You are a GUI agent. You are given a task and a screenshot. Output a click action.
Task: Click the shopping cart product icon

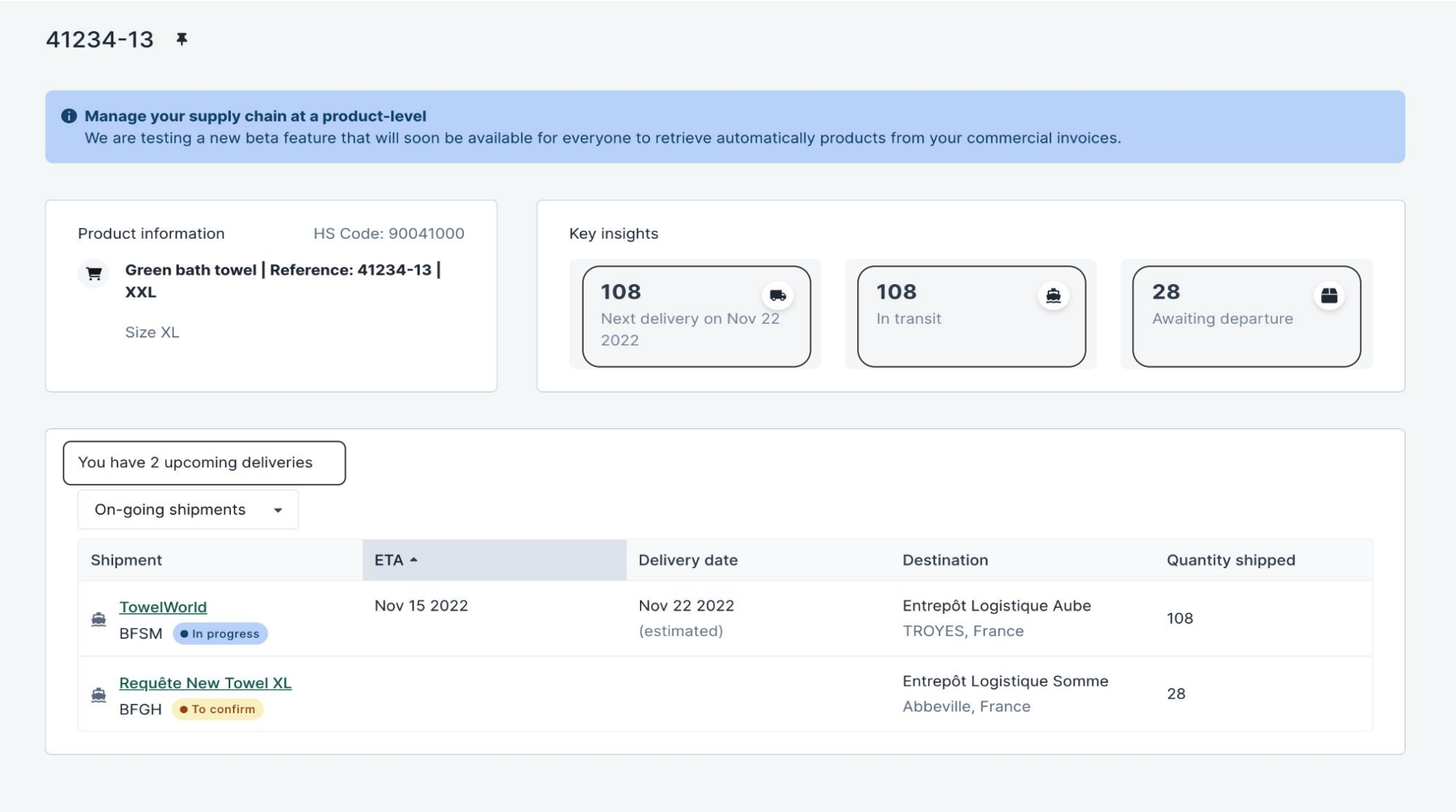[x=94, y=273]
